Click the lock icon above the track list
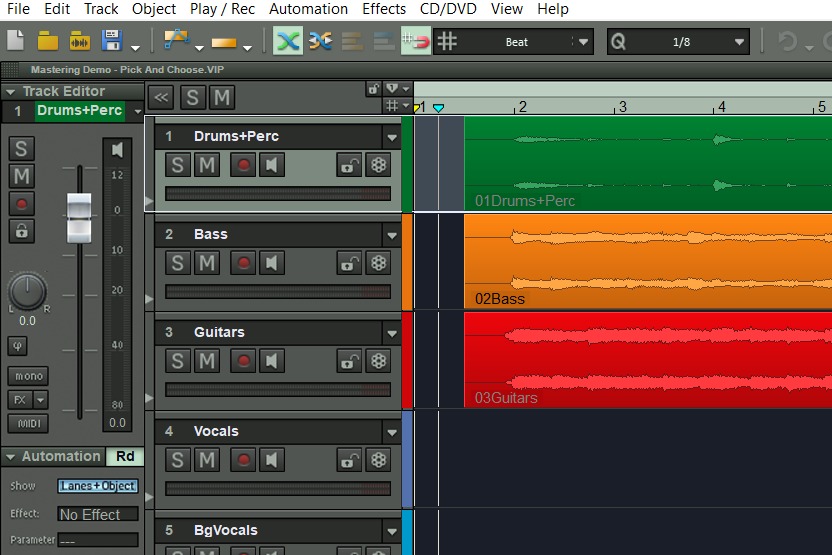 point(374,89)
